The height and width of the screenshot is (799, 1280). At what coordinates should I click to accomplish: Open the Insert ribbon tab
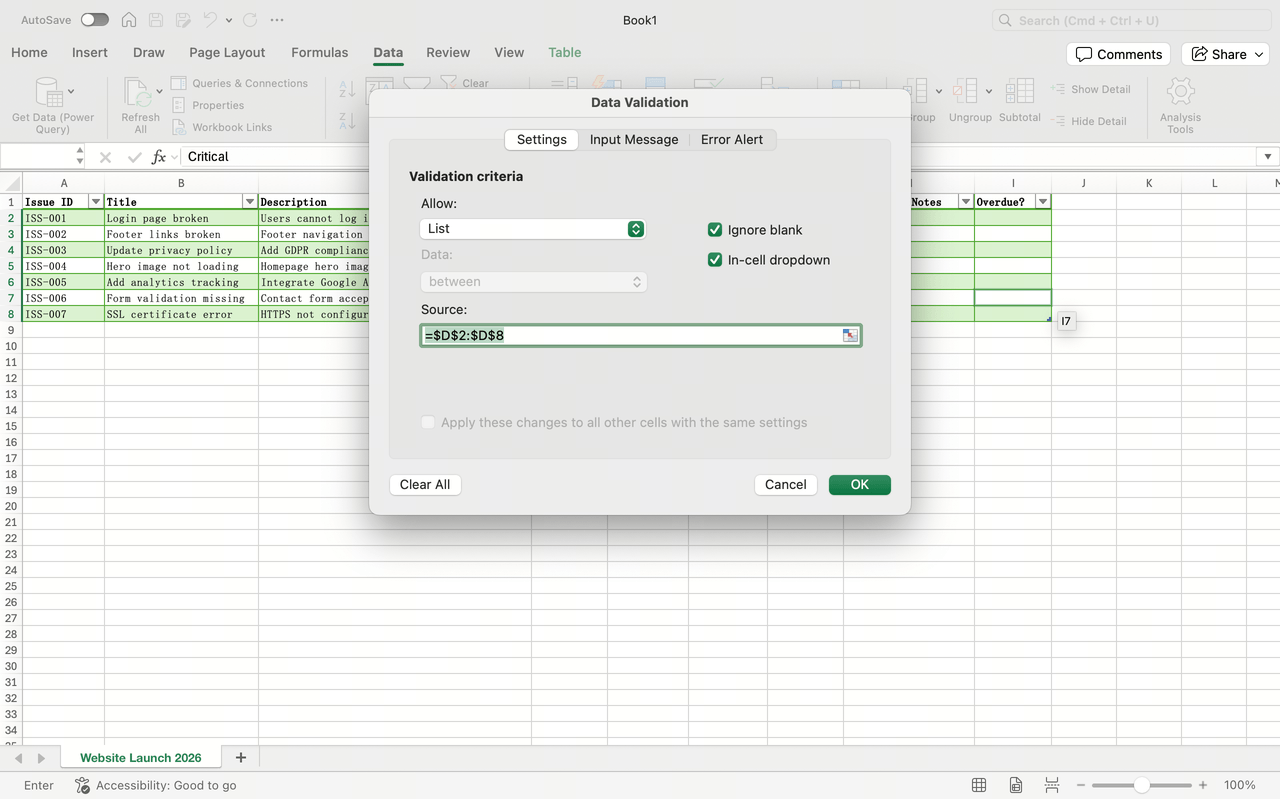[x=90, y=52]
